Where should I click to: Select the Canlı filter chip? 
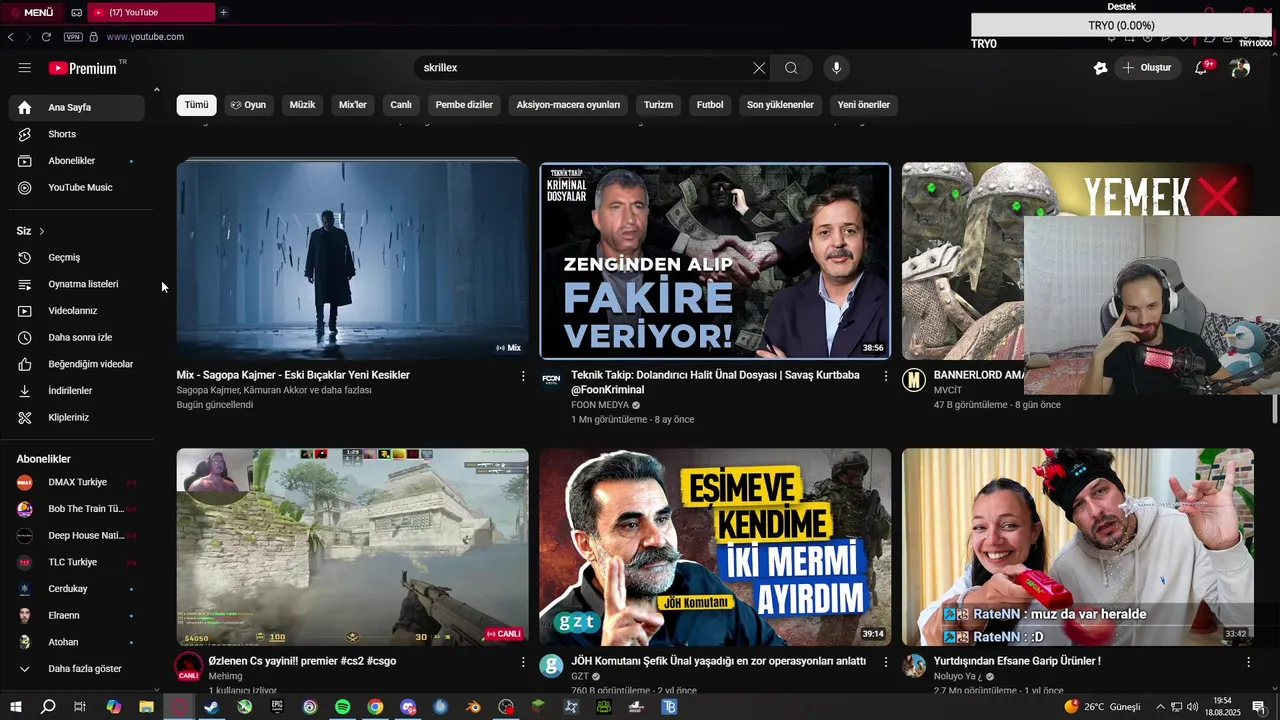coord(401,105)
